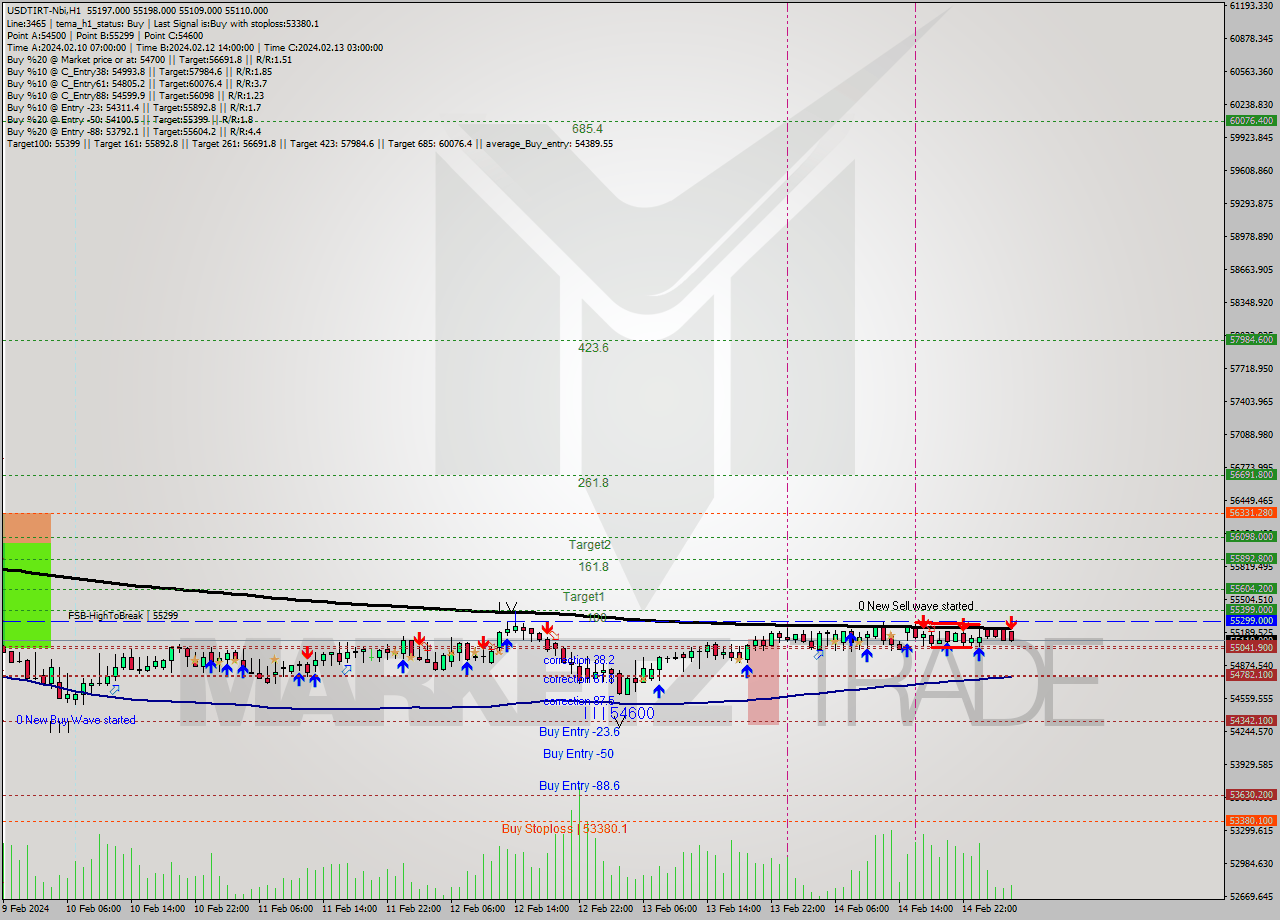The width and height of the screenshot is (1280, 920).
Task: Click red price tag 53630.200
Action: (x=1250, y=795)
